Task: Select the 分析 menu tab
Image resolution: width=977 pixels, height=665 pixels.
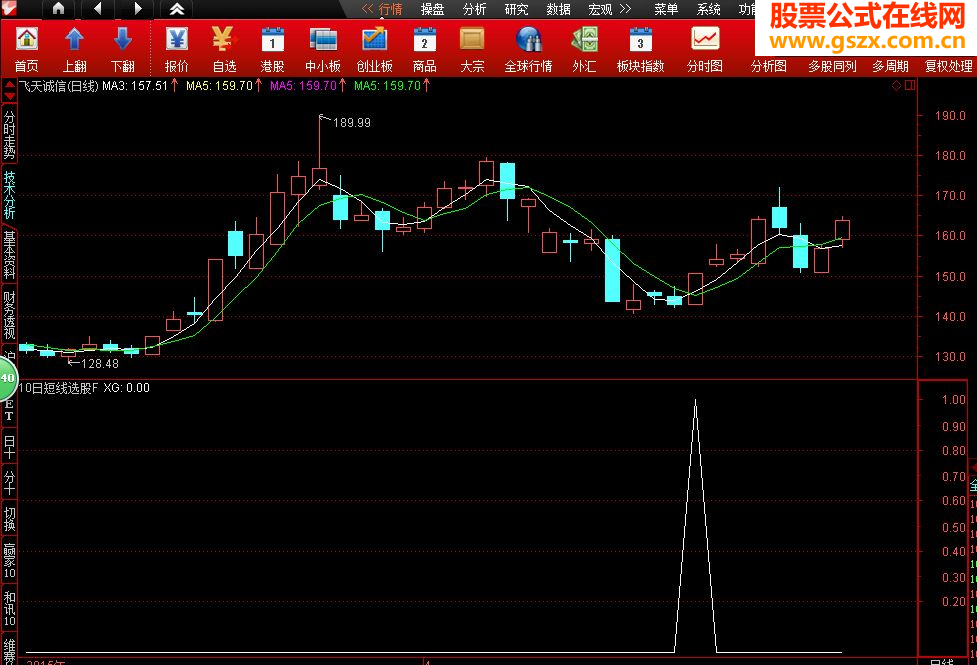Action: pos(475,9)
